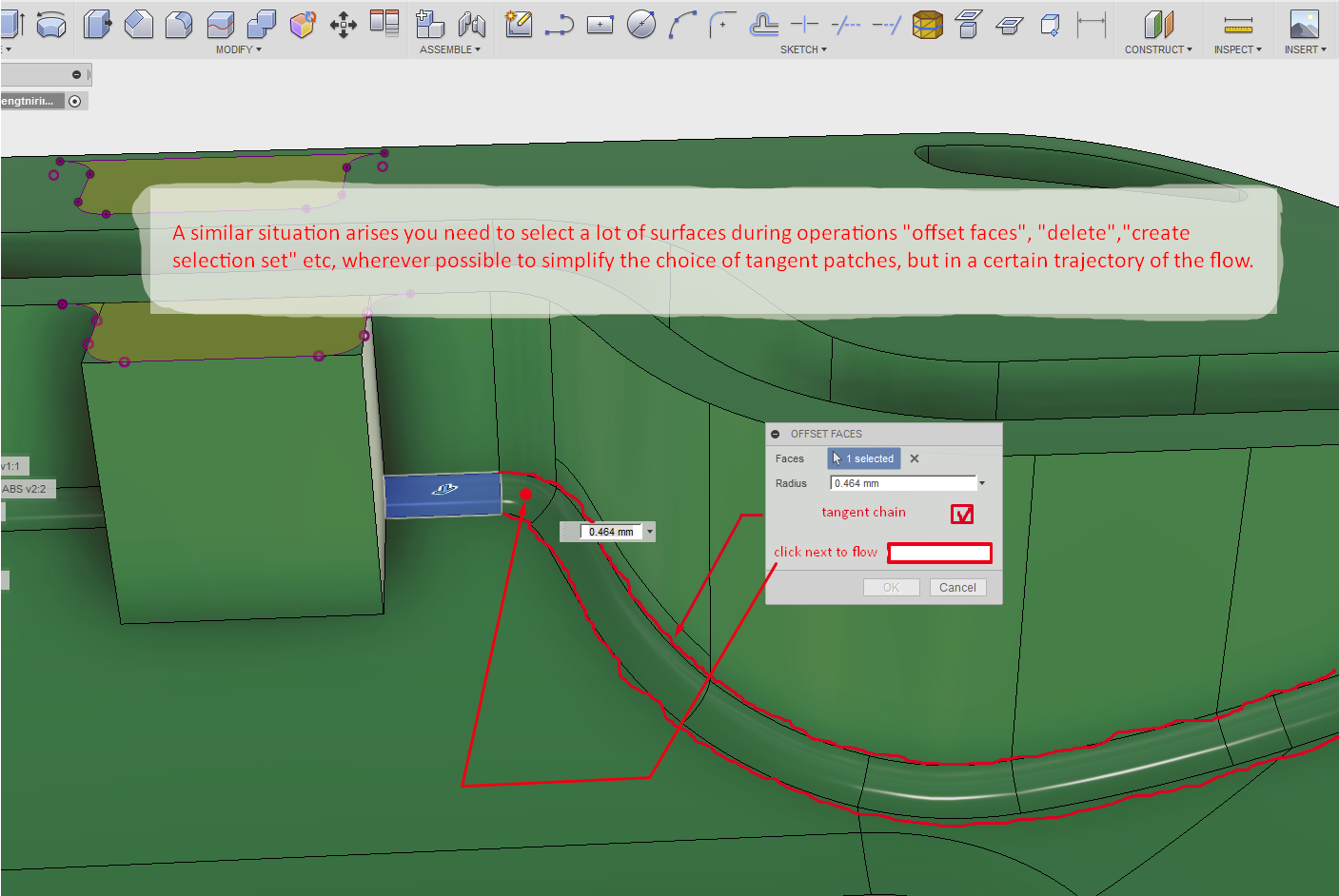
Task: Click the Construct plane icon
Action: click(x=1158, y=24)
